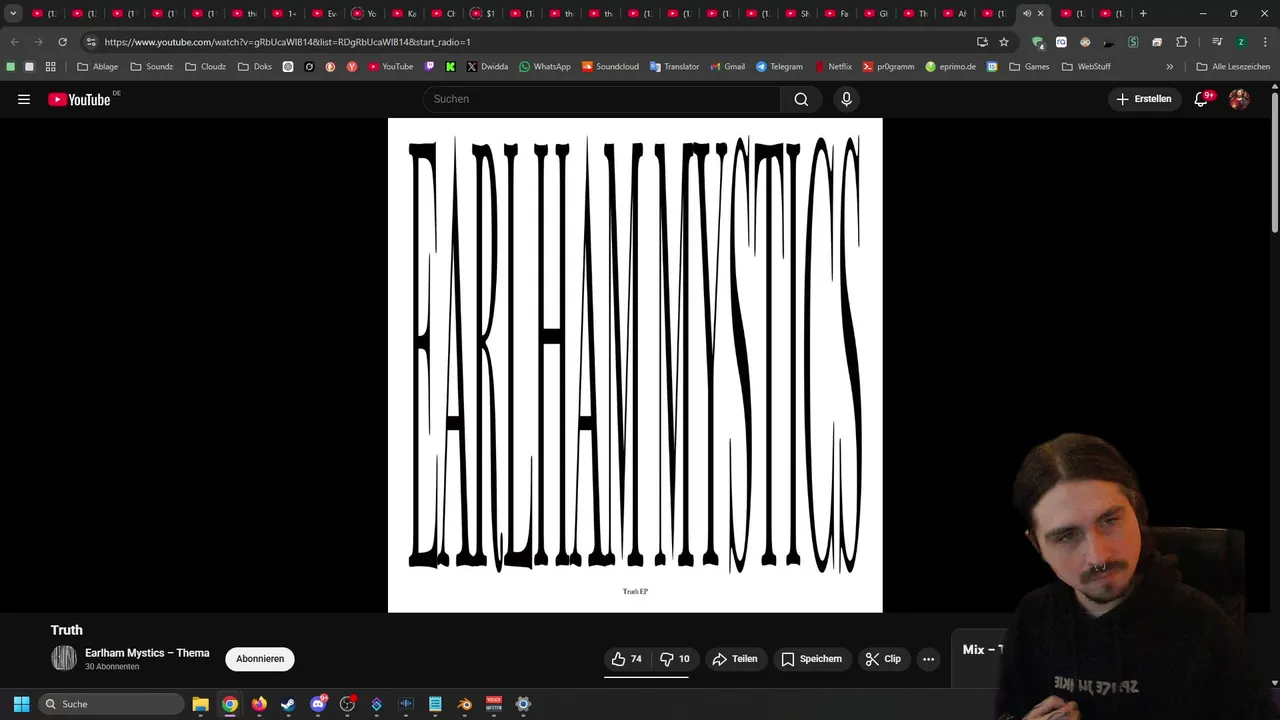Switch to the tab titled '$1'
The width and height of the screenshot is (1280, 720).
(x=483, y=13)
